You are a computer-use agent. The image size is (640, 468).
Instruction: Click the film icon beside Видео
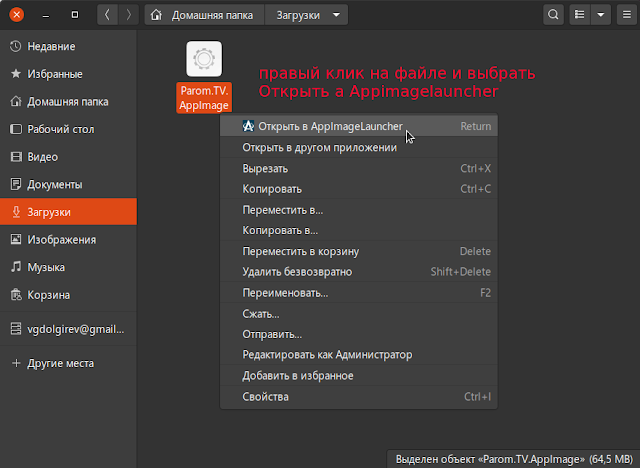[16, 157]
